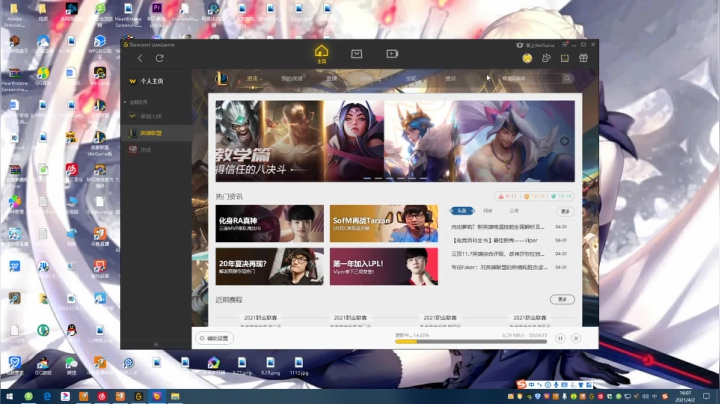This screenshot has height=404, width=720.
Task: Open the 我的战绩 tab
Action: [292, 79]
